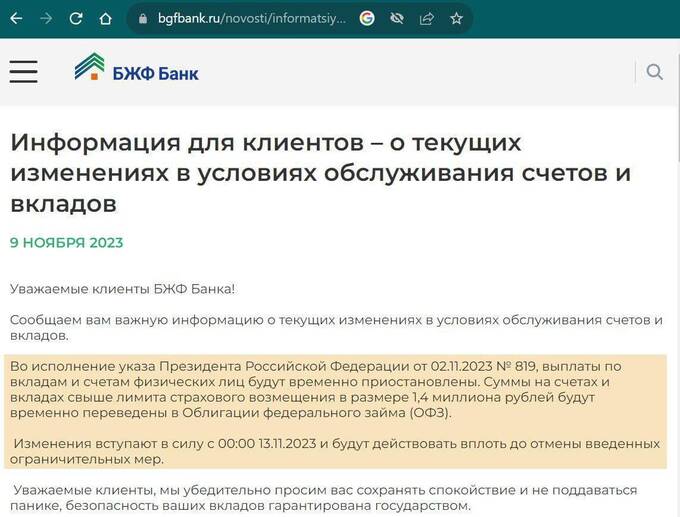Open the hamburger site menu

point(23,72)
